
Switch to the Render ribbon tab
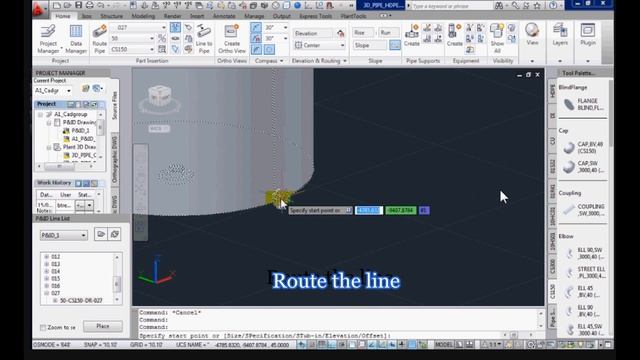[x=173, y=16]
